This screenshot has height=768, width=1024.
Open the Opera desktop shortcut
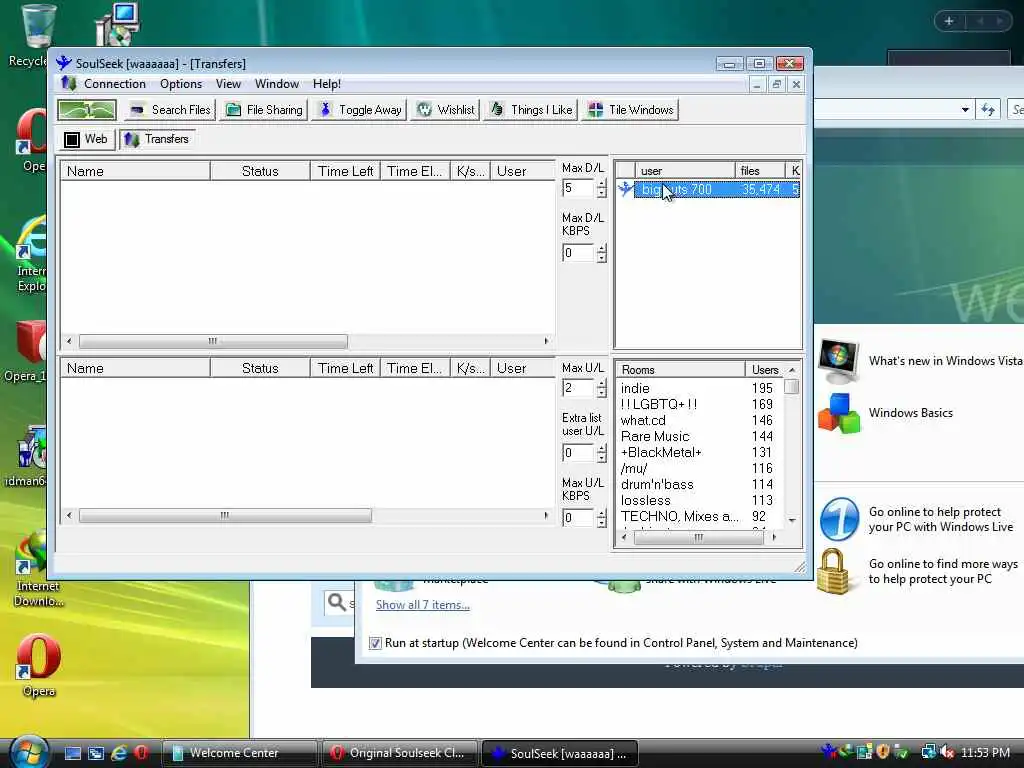pyautogui.click(x=39, y=665)
